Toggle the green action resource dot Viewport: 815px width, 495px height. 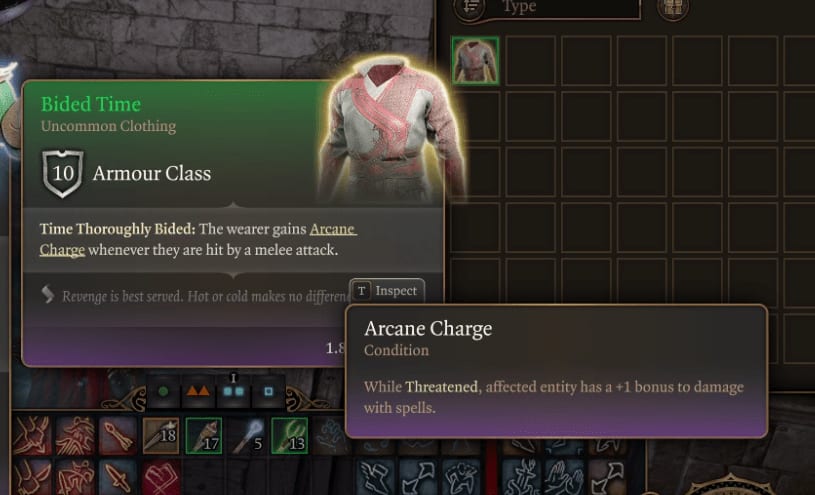pos(163,391)
